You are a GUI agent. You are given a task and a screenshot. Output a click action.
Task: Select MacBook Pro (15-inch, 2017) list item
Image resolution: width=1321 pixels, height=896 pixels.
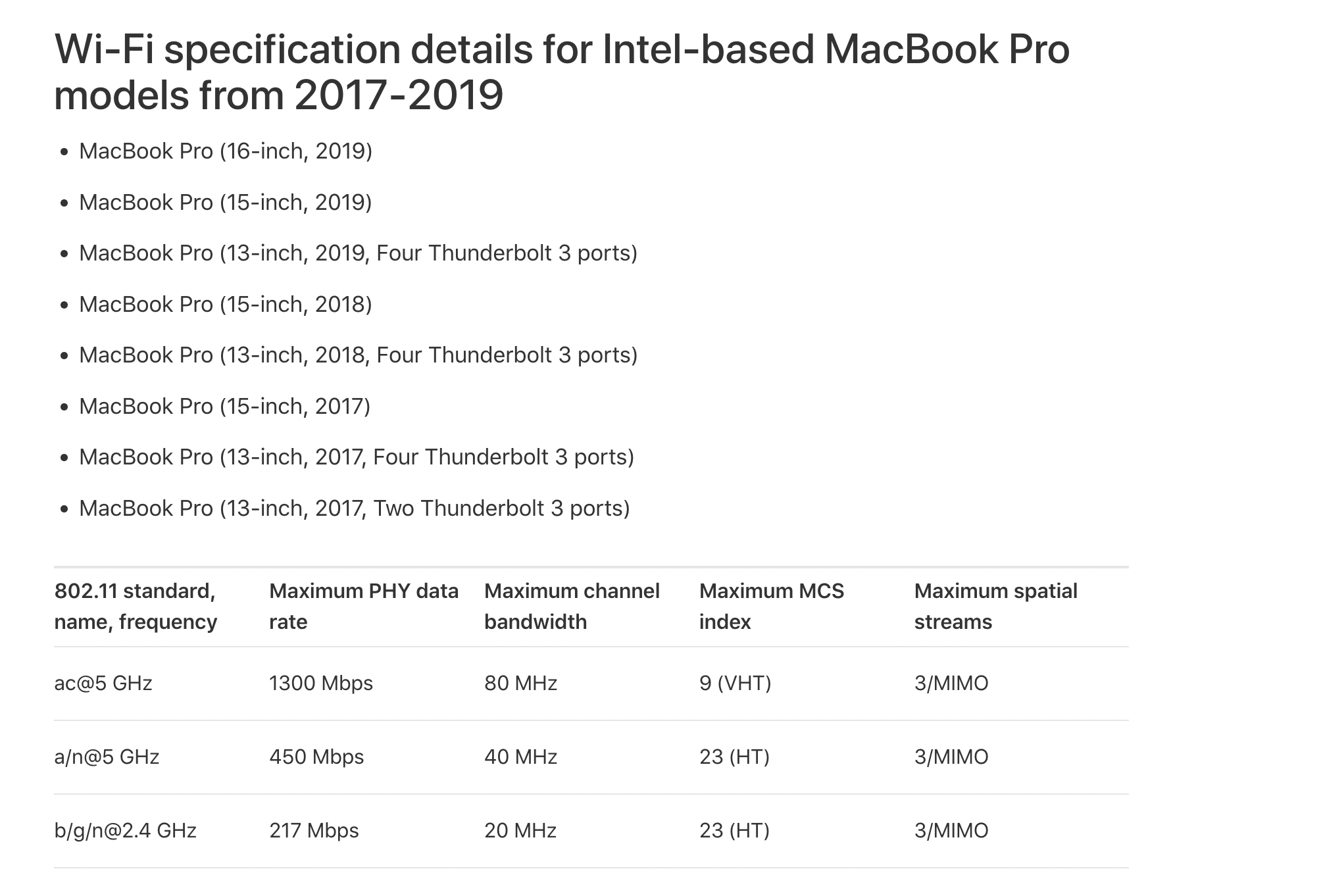pos(225,406)
